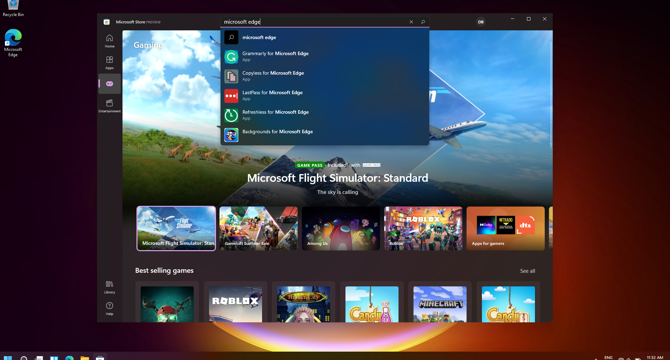Open Microsoft Edge desktop shortcut

click(13, 43)
